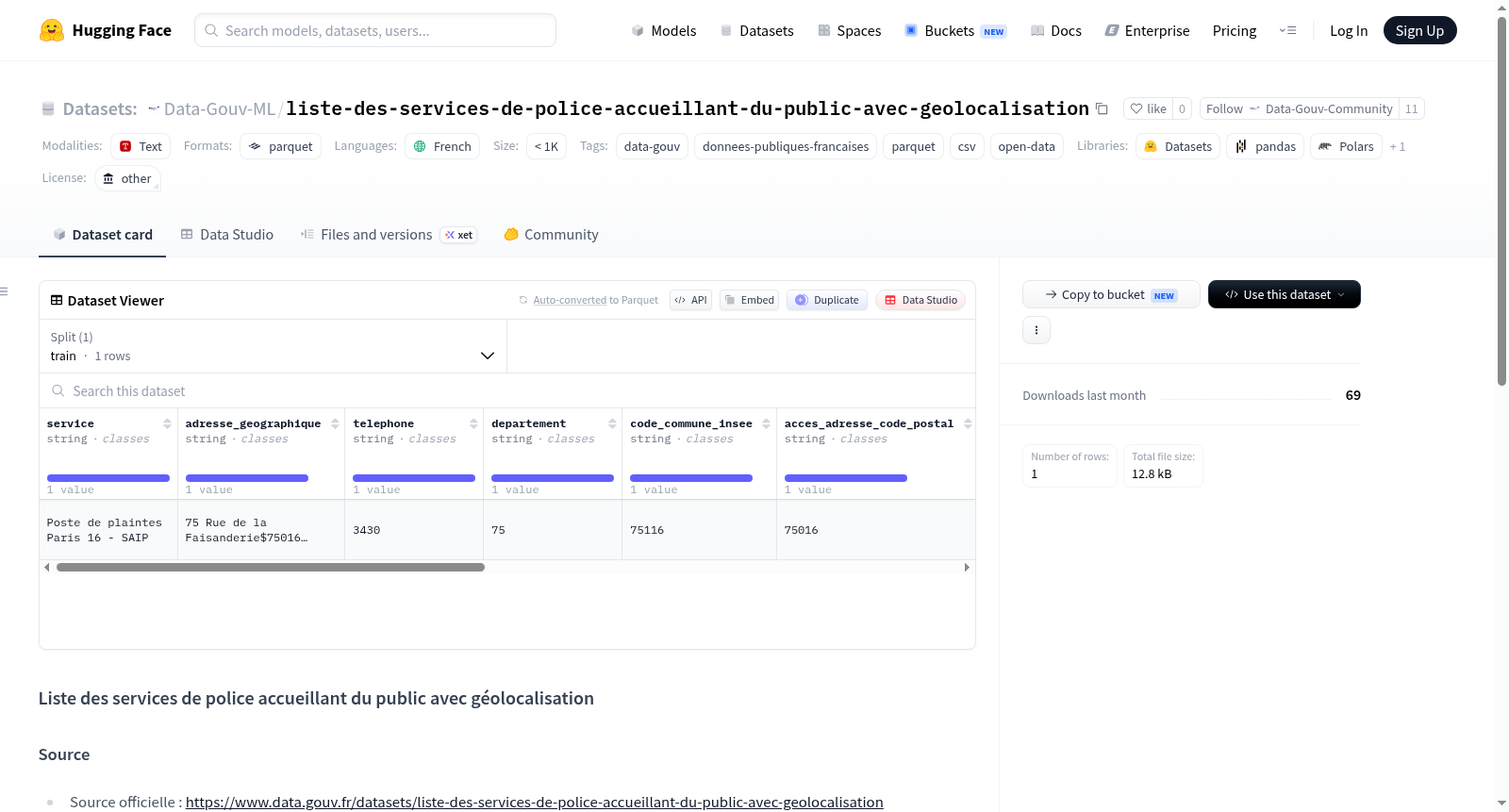Show the +1 more libraries

[1398, 146]
